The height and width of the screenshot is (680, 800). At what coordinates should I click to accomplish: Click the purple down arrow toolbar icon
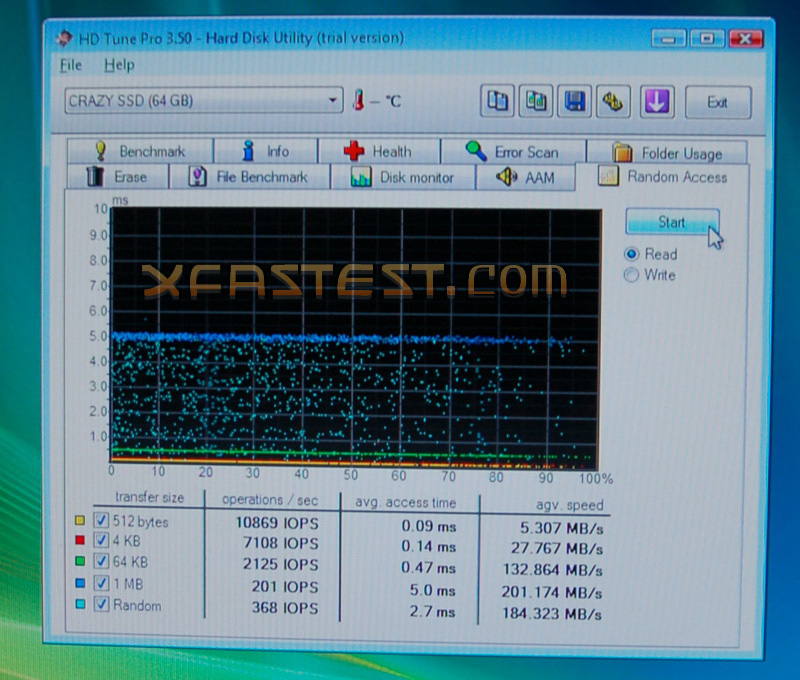tap(657, 102)
